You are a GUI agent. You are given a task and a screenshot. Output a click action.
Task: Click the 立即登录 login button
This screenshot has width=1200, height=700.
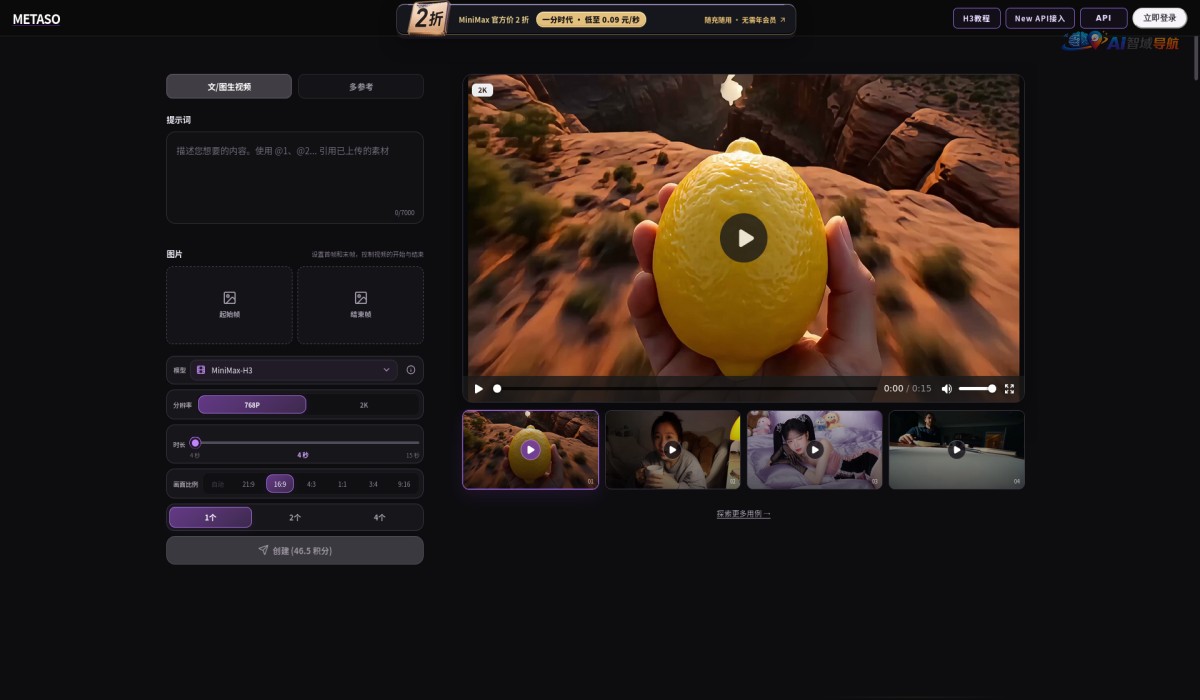[1160, 18]
